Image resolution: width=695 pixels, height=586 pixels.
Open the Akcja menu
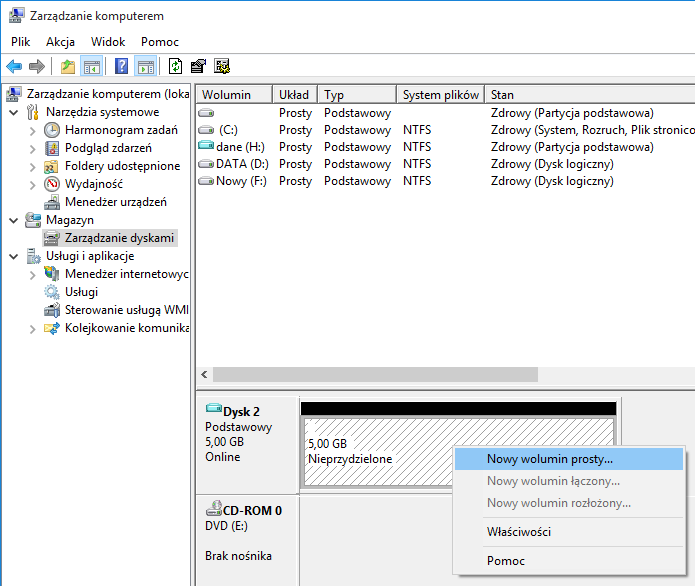pyautogui.click(x=60, y=42)
